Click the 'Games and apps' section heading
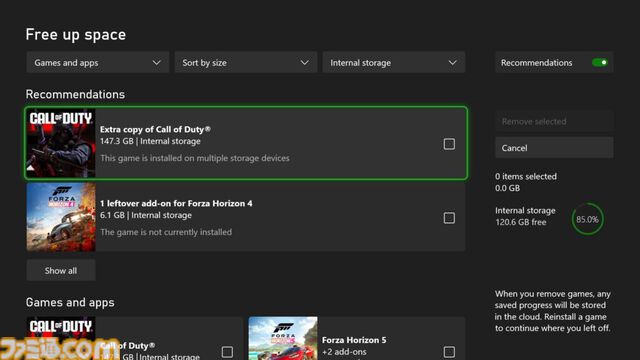 (70, 302)
